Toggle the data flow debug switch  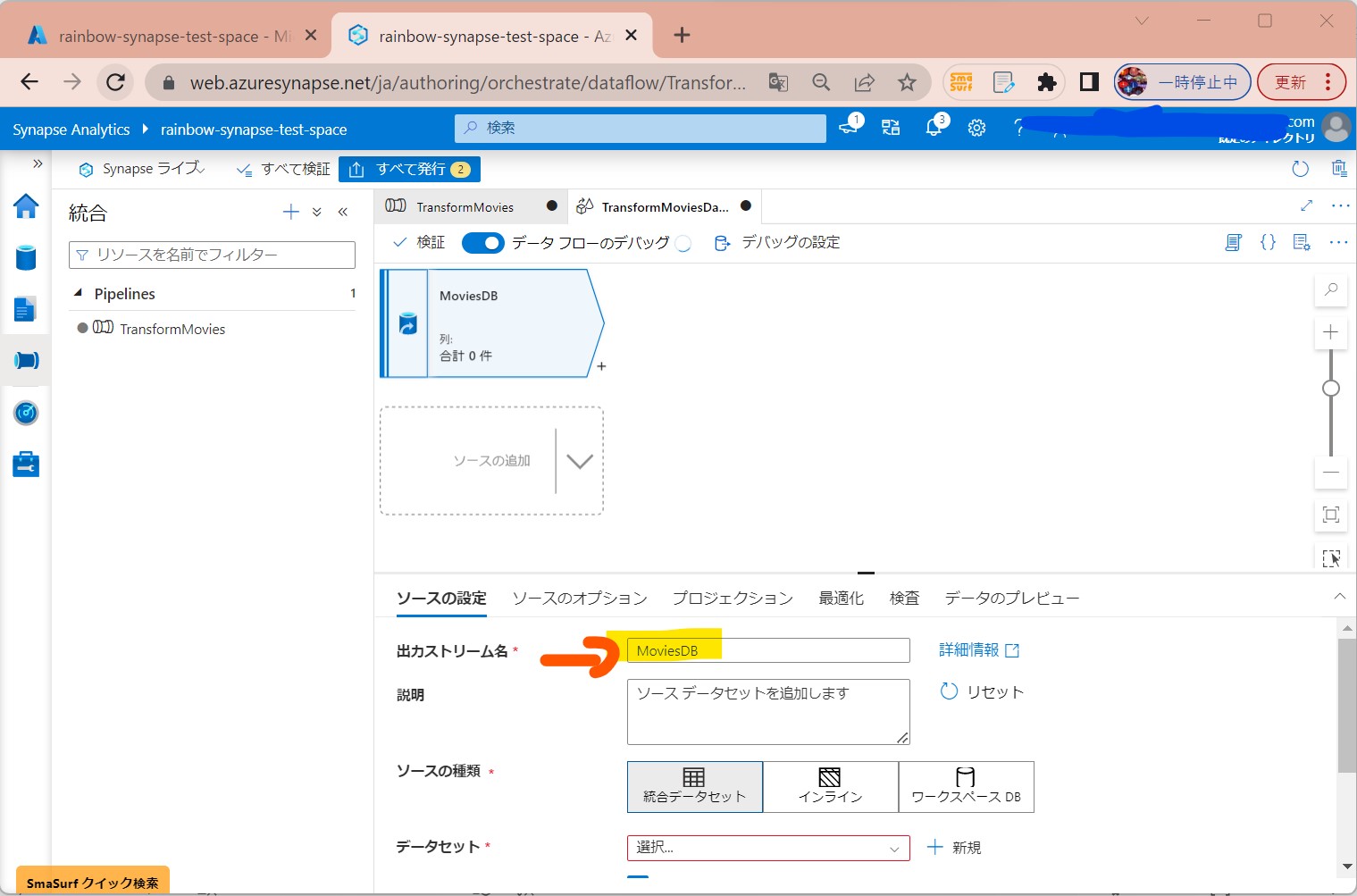click(483, 242)
